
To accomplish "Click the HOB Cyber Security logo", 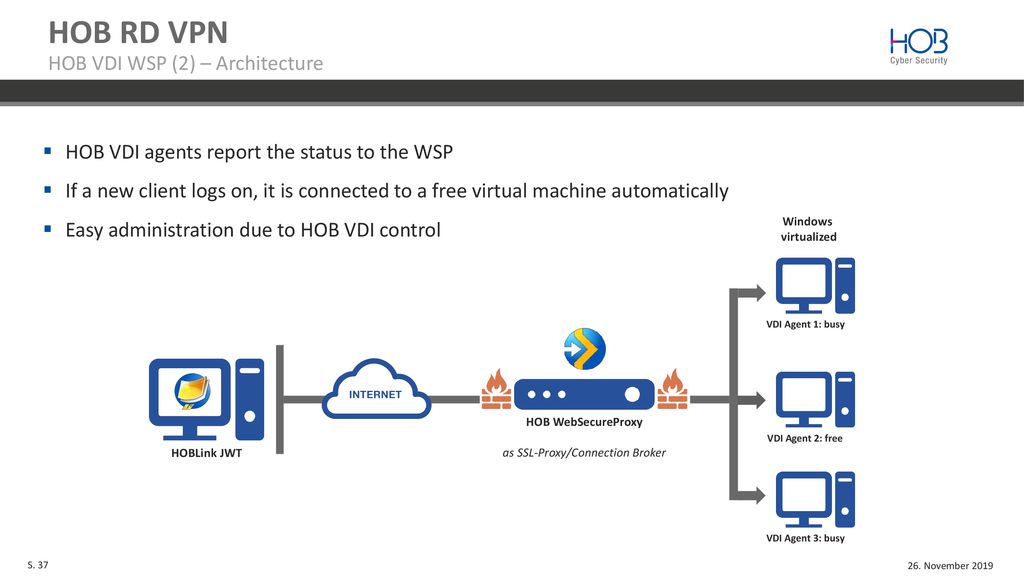I will point(918,46).
